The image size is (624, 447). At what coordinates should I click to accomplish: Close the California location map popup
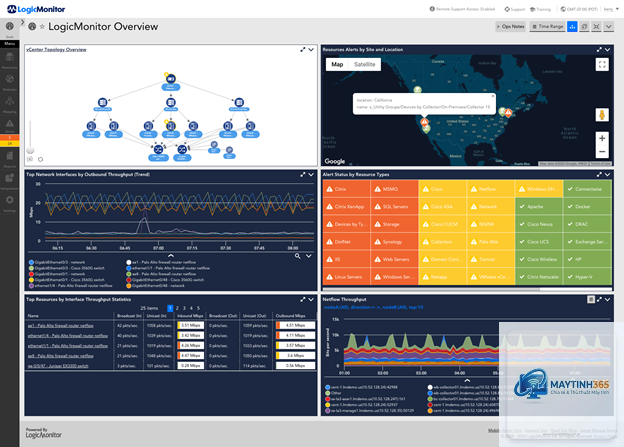point(493,96)
